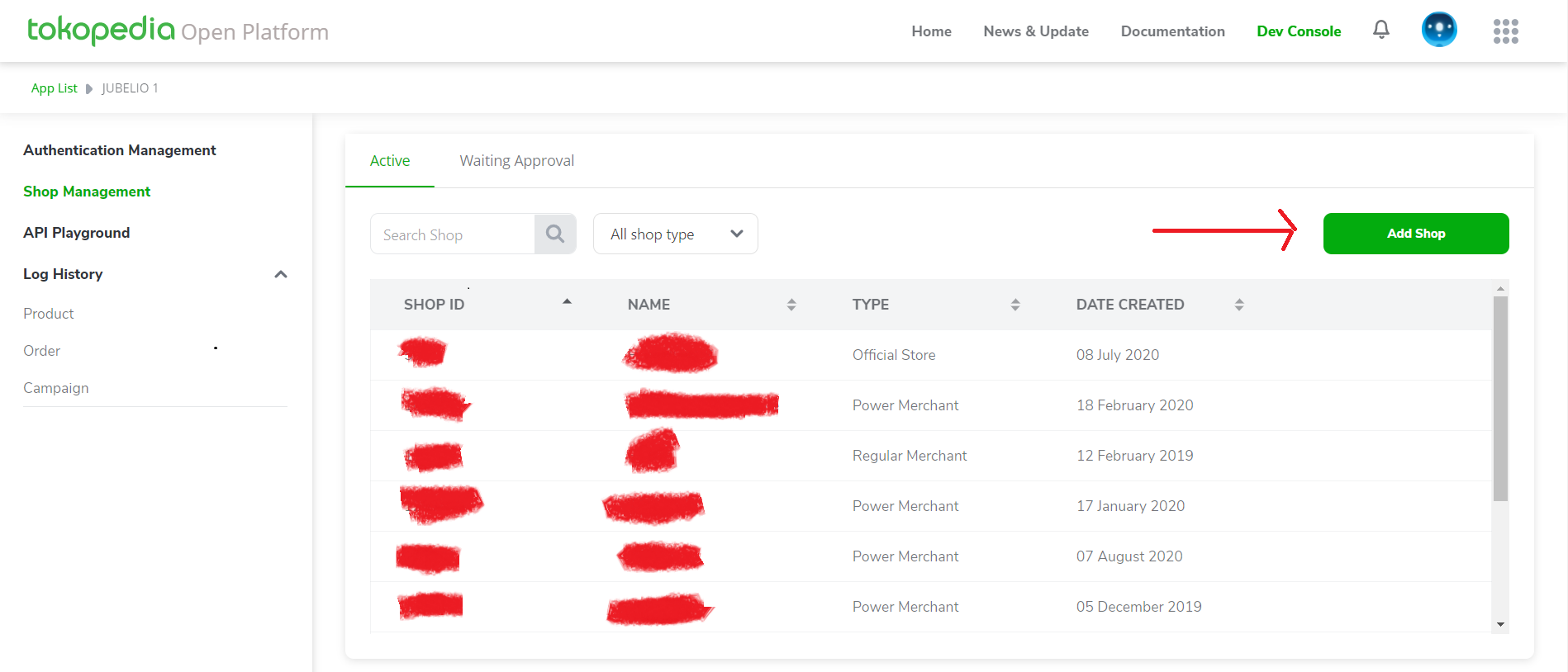Select the 17 January 2020 date cell
This screenshot has width=1568, height=672.
click(x=1131, y=506)
